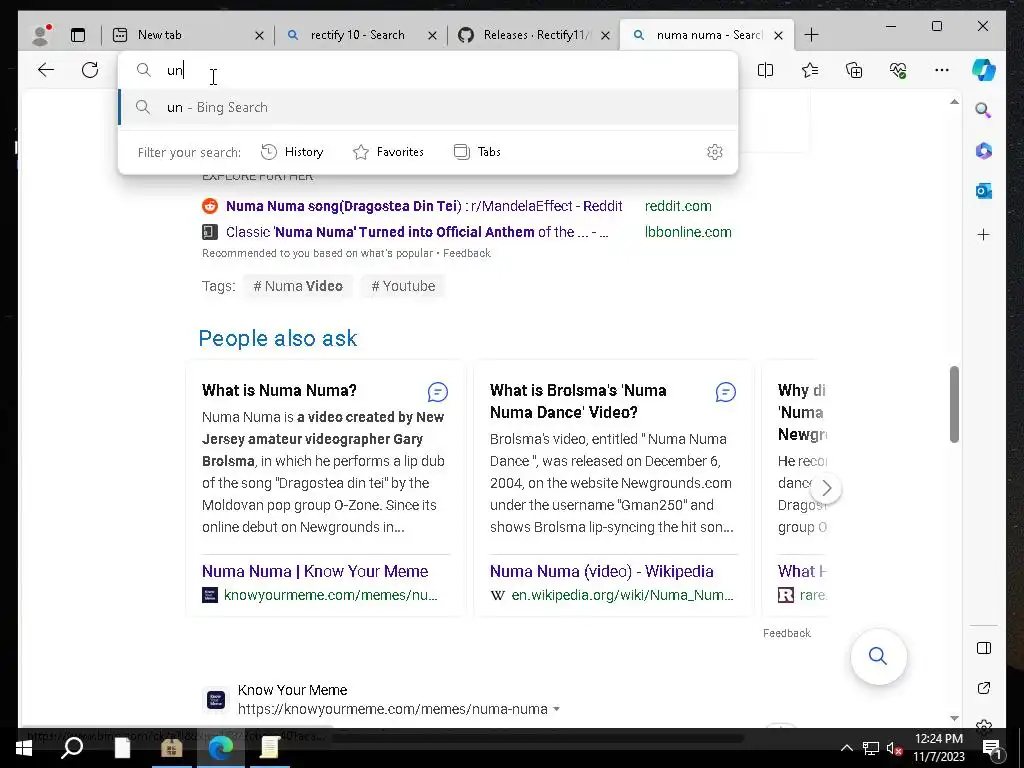Open the 'Feedback' link next to Recommended to you
The image size is (1024, 768).
[466, 253]
